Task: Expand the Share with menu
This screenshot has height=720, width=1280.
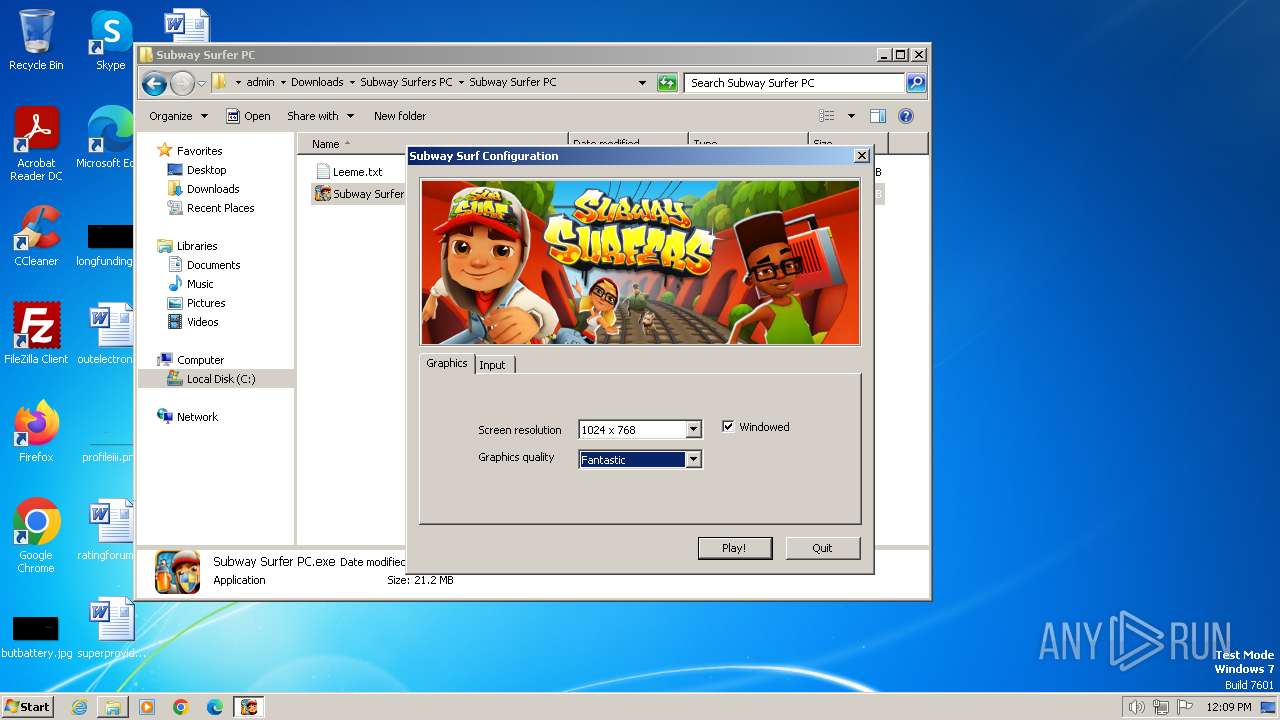Action: tap(320, 116)
